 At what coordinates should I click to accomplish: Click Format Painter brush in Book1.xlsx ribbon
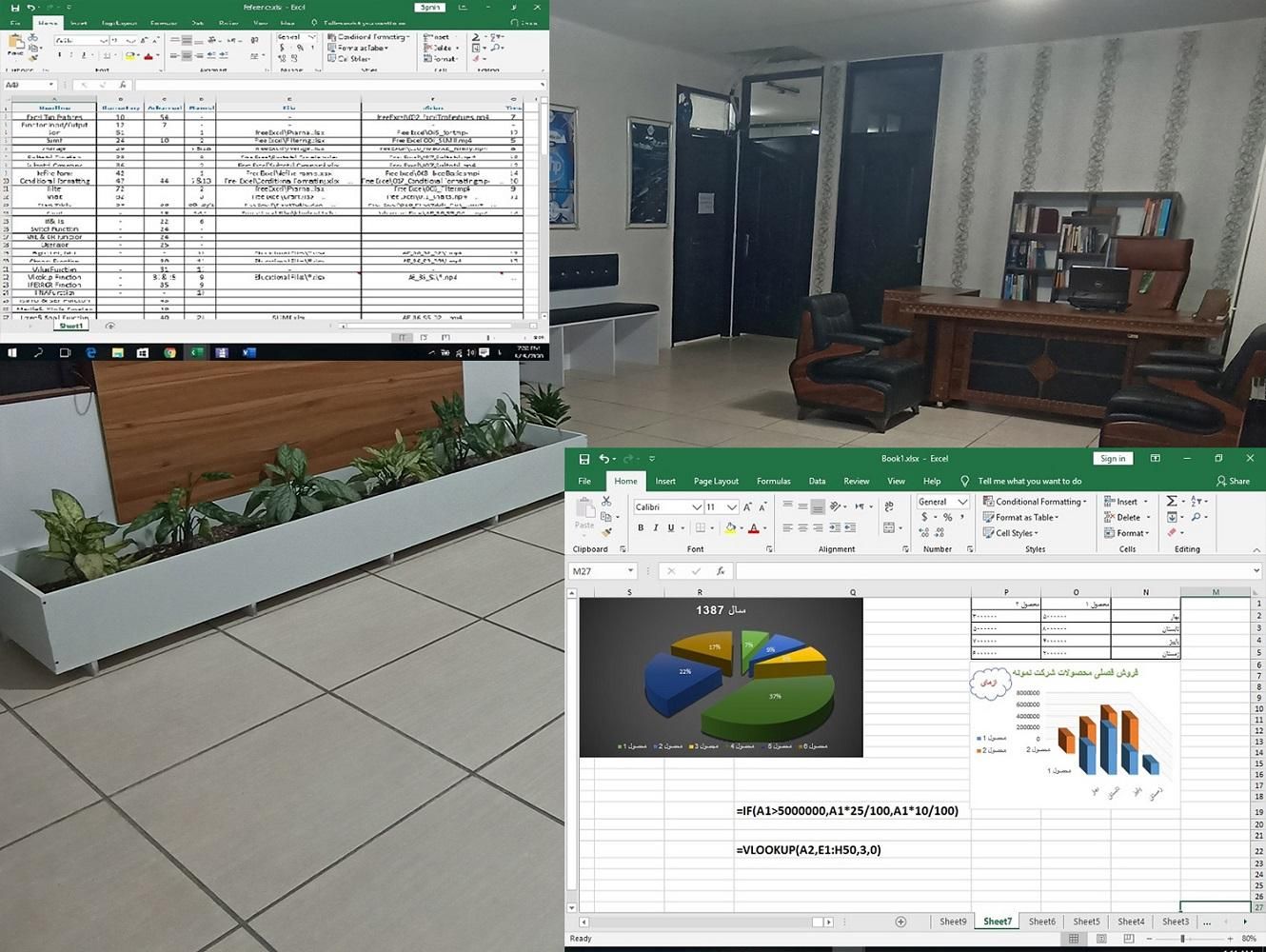click(606, 532)
